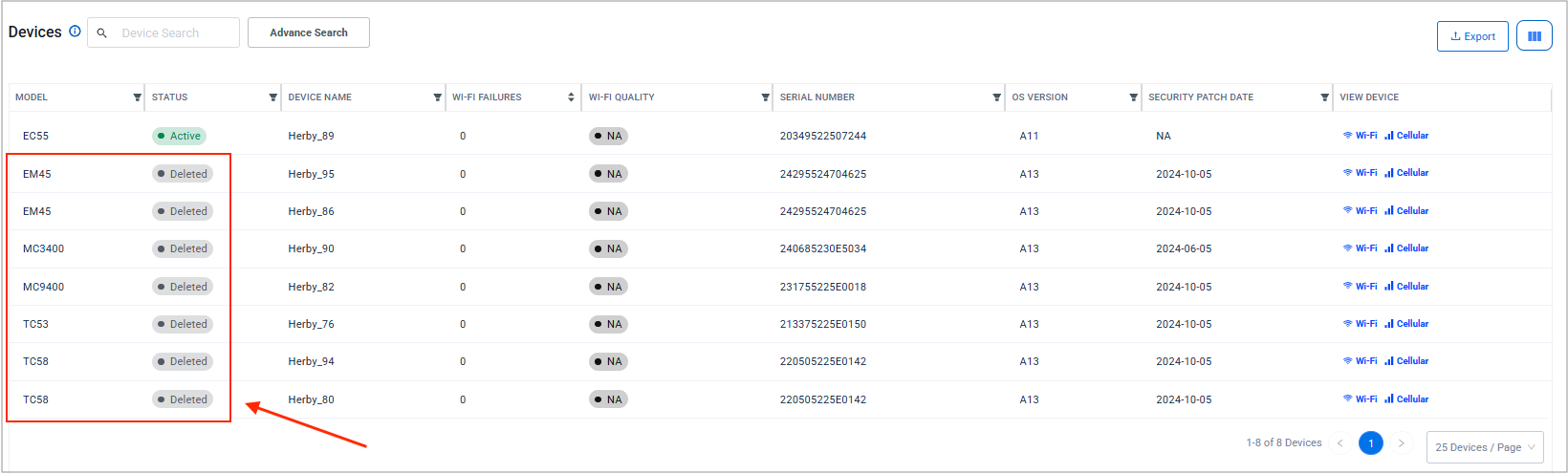Go to previous page arrow
The height and width of the screenshot is (474, 1568).
[x=1339, y=443]
